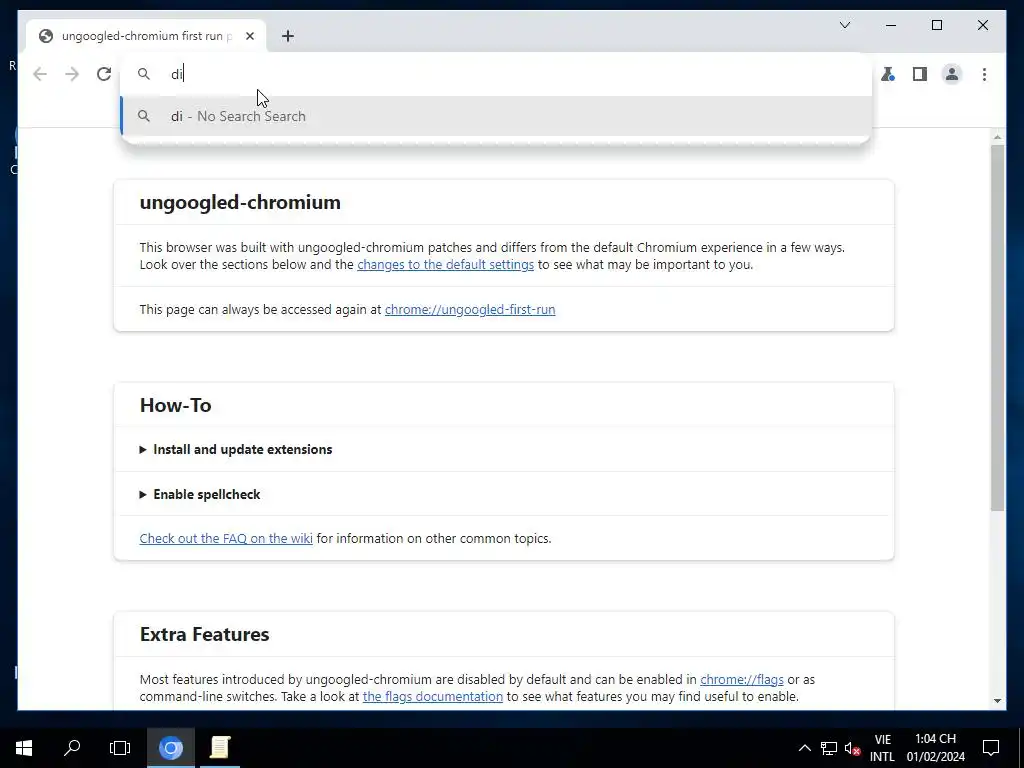The width and height of the screenshot is (1024, 768).
Task: Close the ungoogled-chromium first run tab
Action: pos(249,36)
